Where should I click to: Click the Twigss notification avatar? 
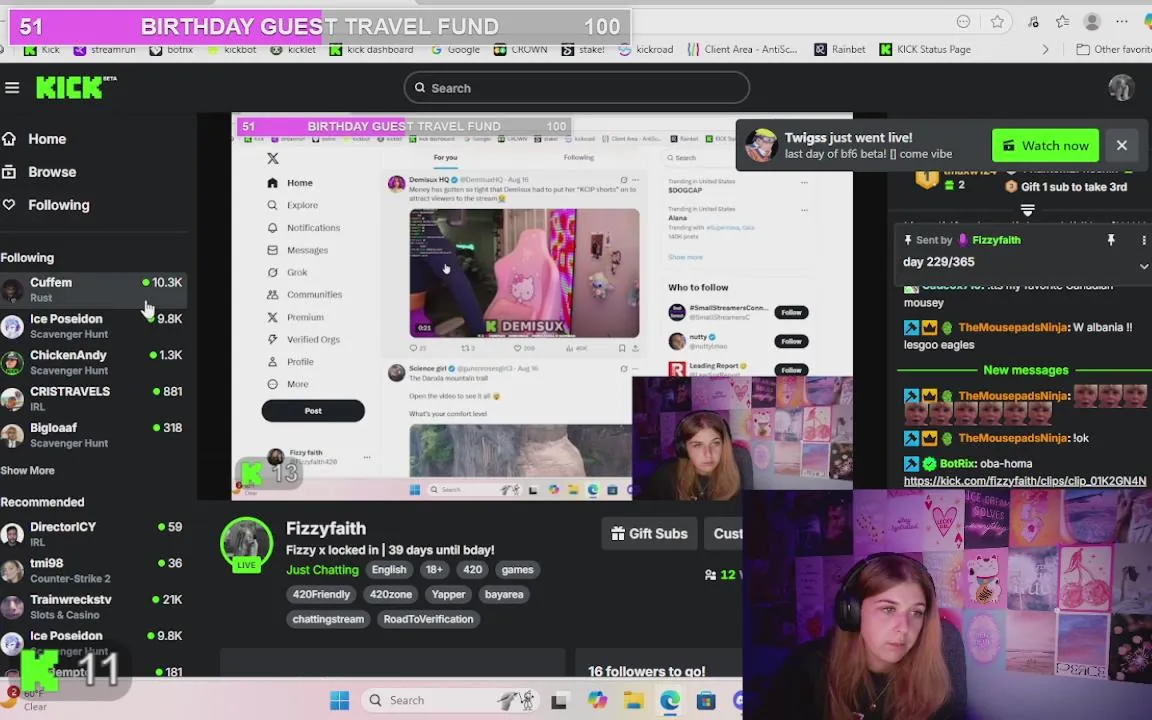tap(761, 145)
